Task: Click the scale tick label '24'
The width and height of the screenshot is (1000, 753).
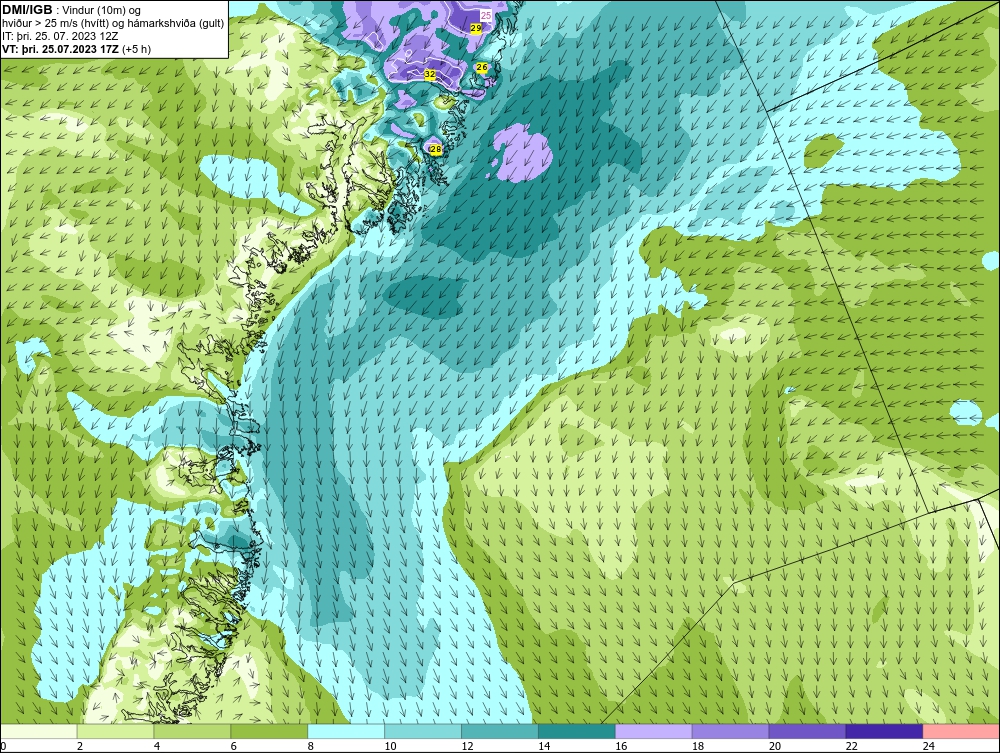Action: click(x=929, y=746)
